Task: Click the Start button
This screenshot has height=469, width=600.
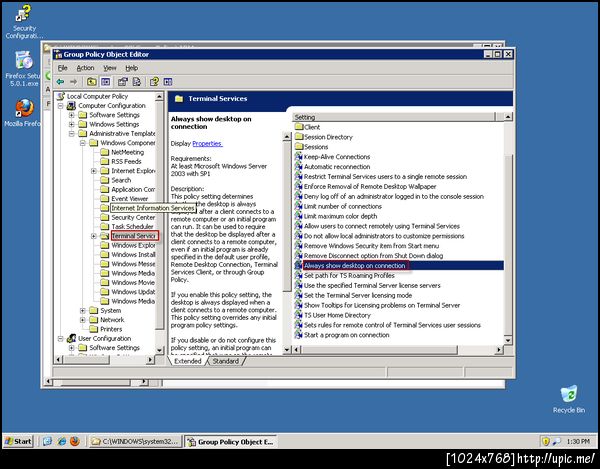Action: [18, 441]
